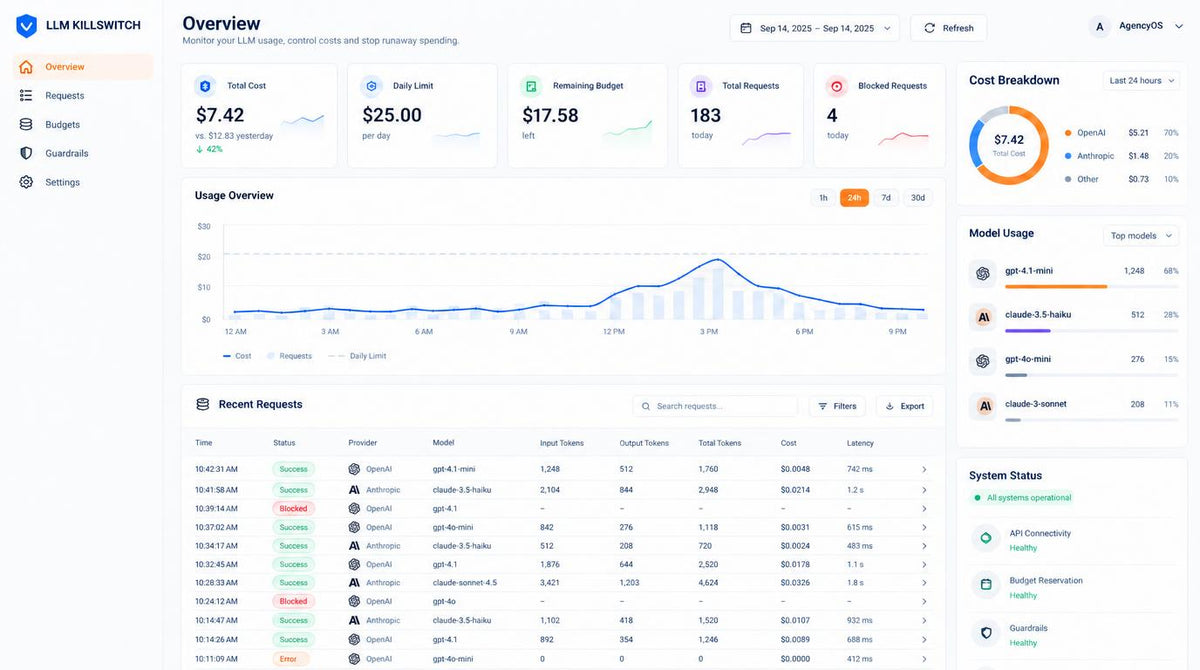Image resolution: width=1200 pixels, height=670 pixels.
Task: Click the AgencyOS avatar letter A
Action: pos(1100,27)
